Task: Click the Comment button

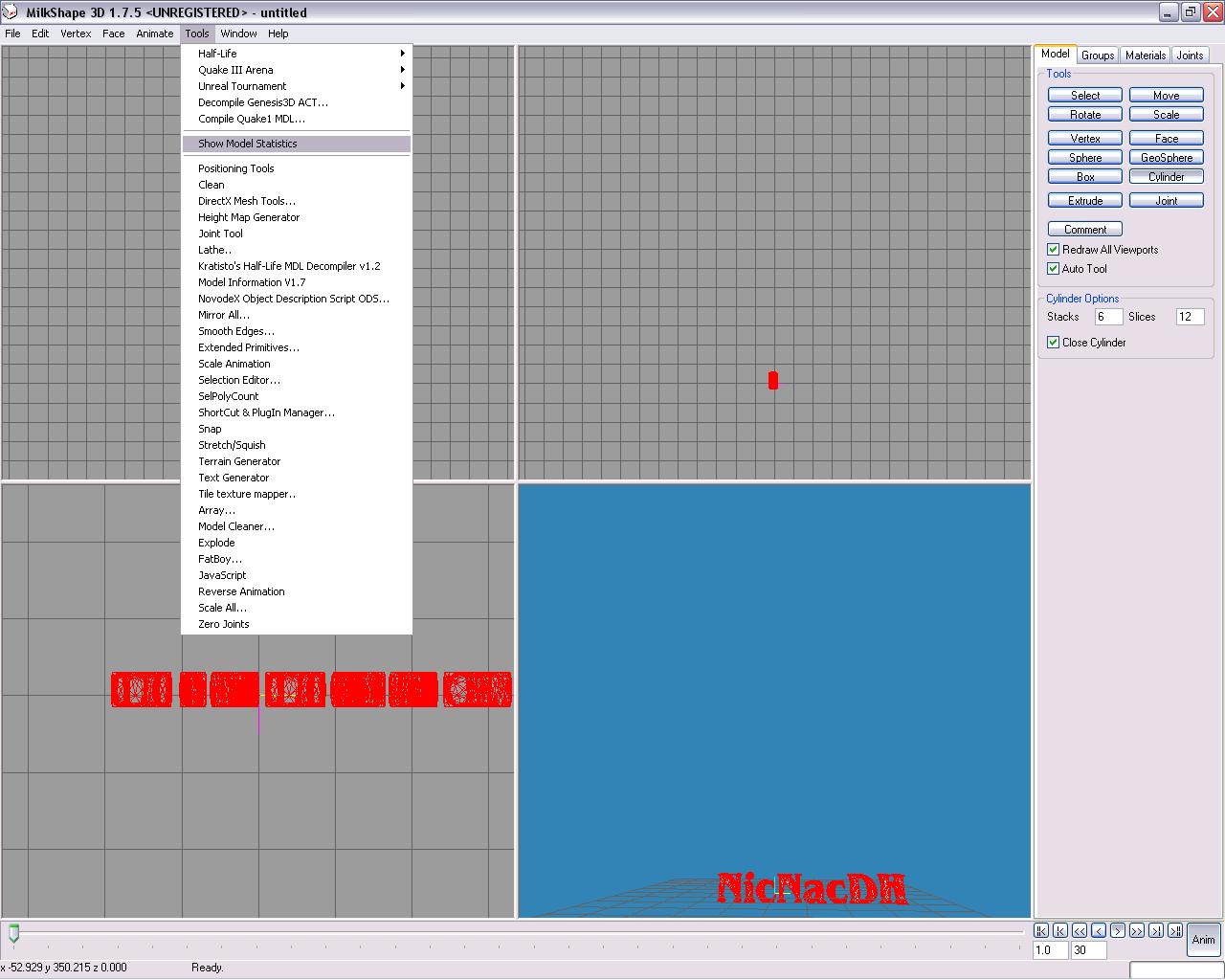Action: (1085, 230)
